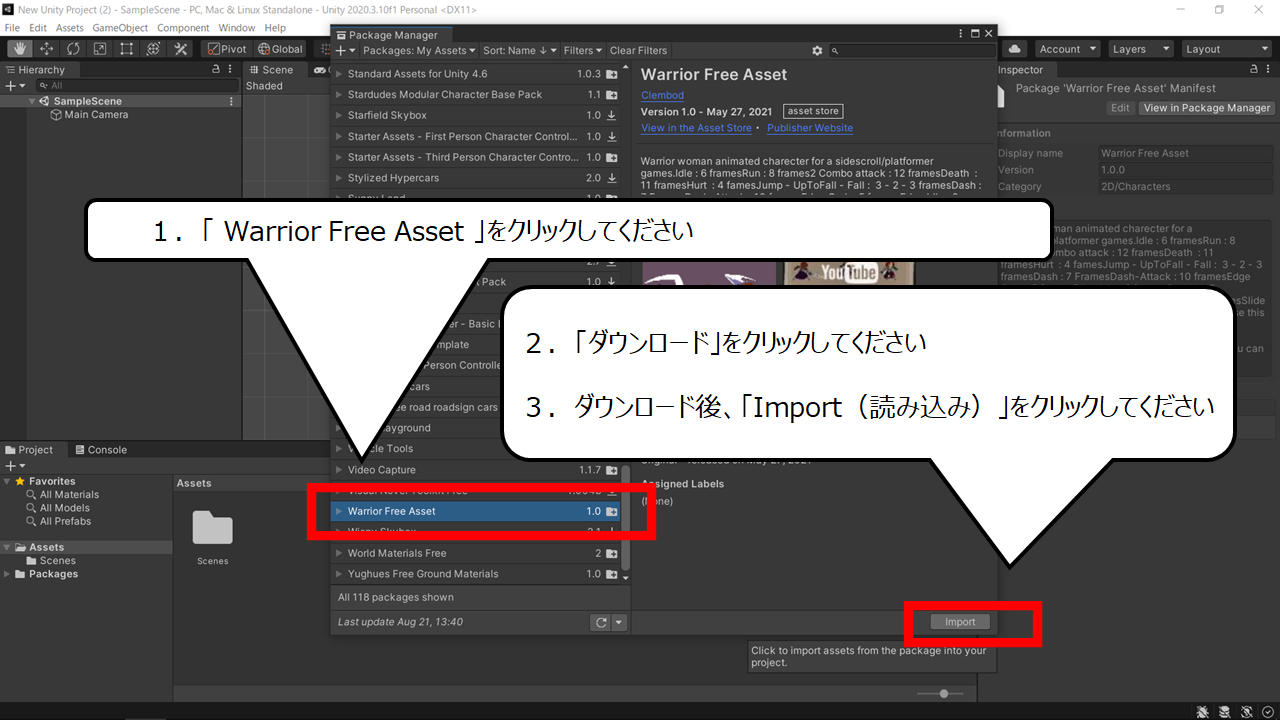The image size is (1280, 720).
Task: Open dropdown arrow beside refresh button
Action: [619, 622]
